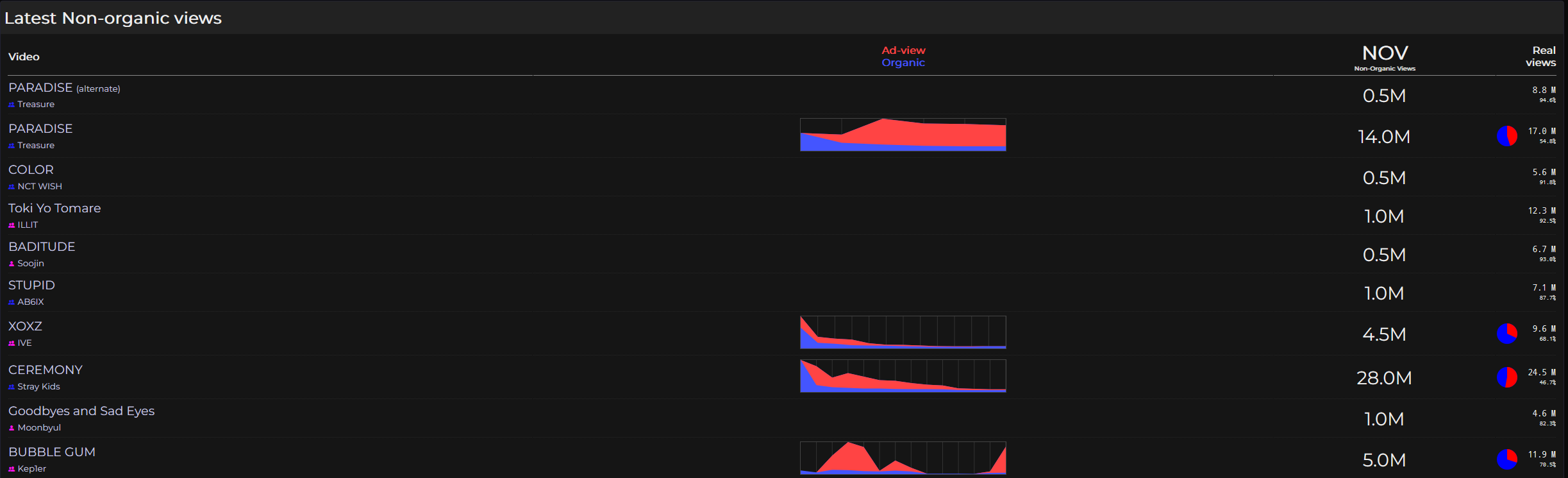
Task: Click the Video column header
Action: [24, 57]
